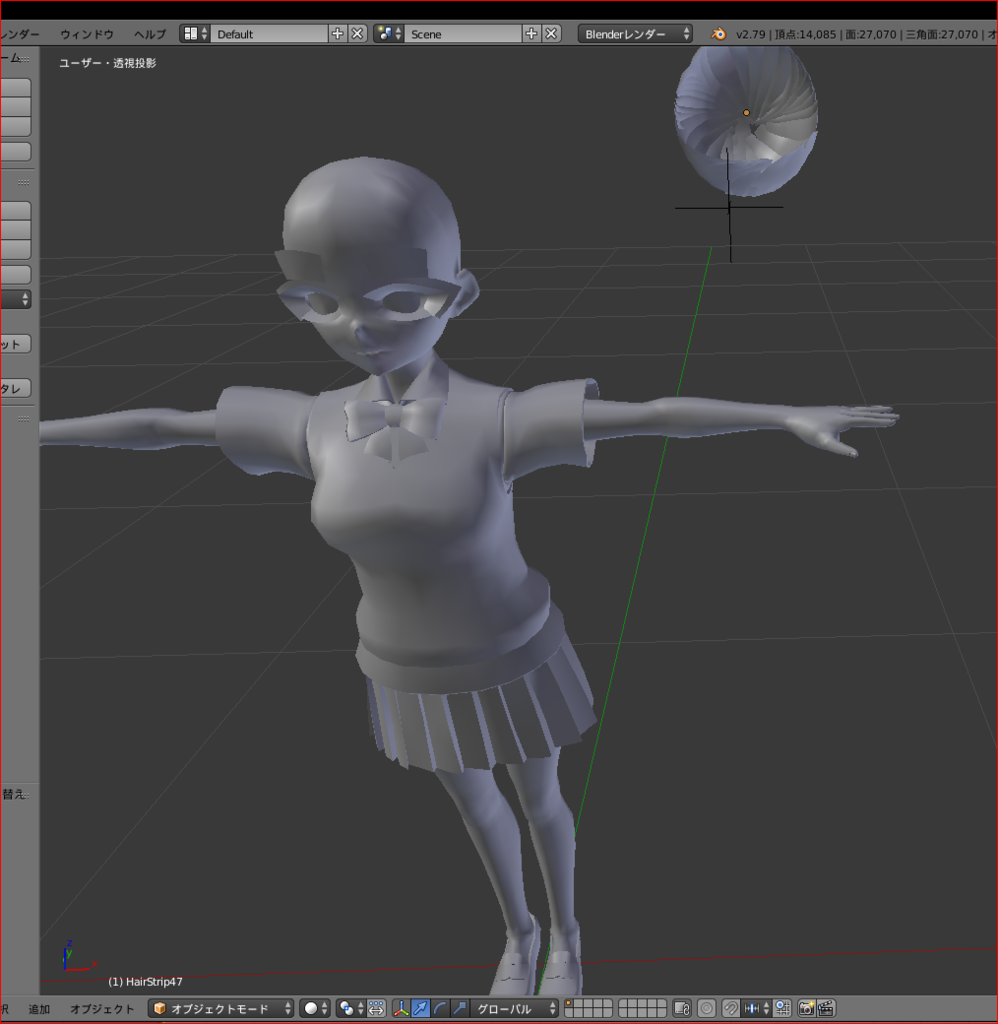
Task: Open the オブジェクト menu in viewport header
Action: (x=102, y=1009)
